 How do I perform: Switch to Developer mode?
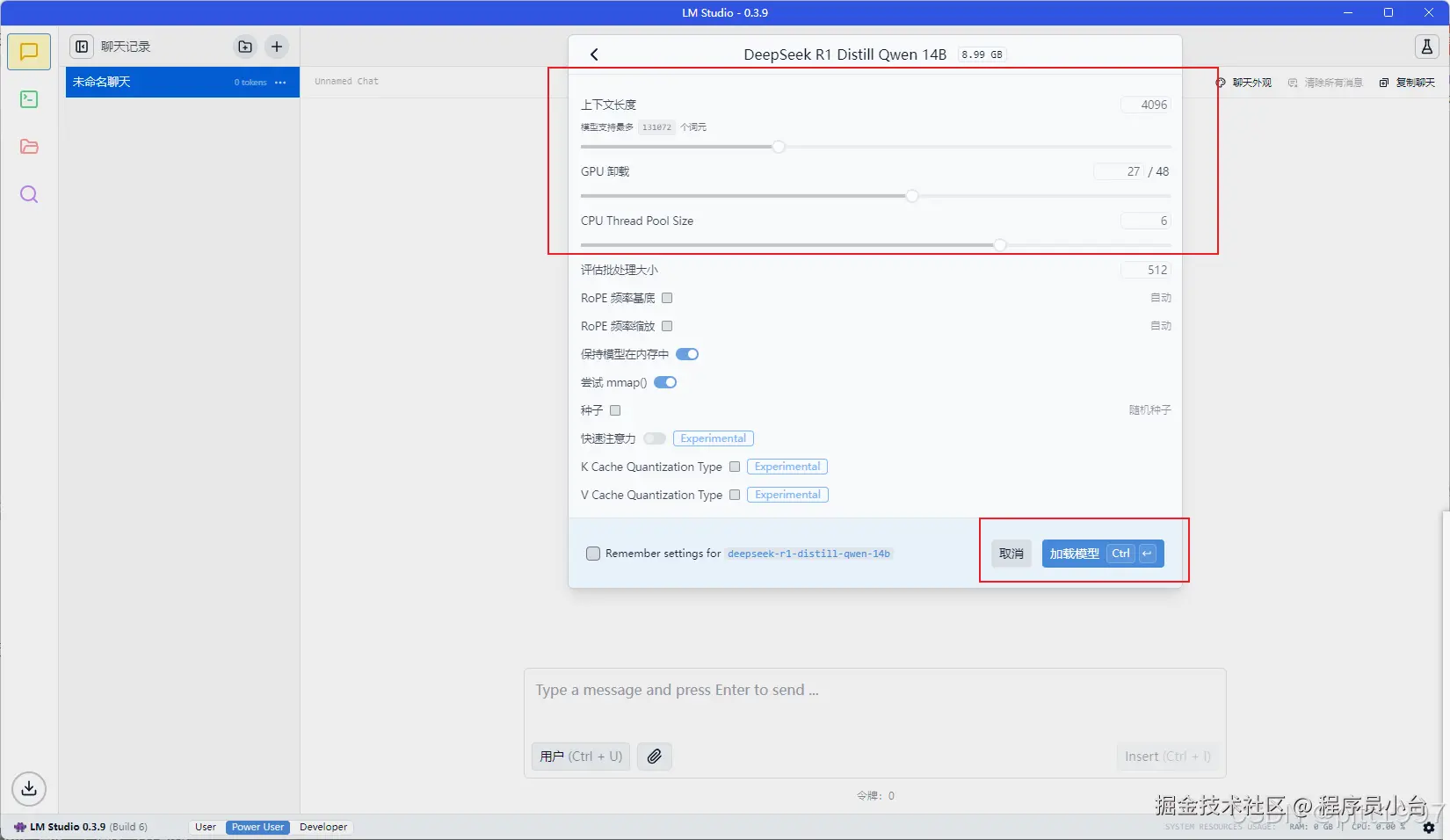click(323, 827)
